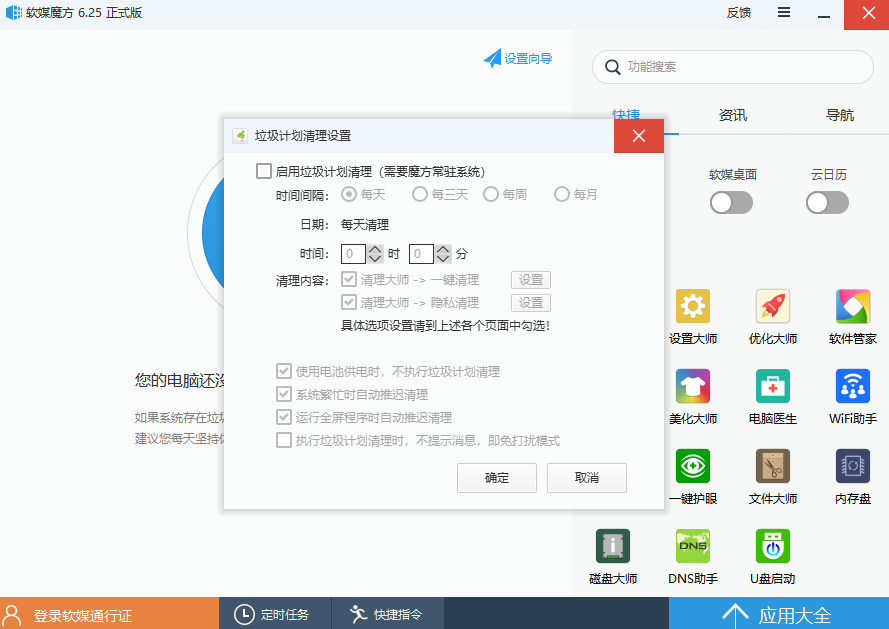
Task: Open the 设置大师 gear app icon
Action: pyautogui.click(x=693, y=306)
